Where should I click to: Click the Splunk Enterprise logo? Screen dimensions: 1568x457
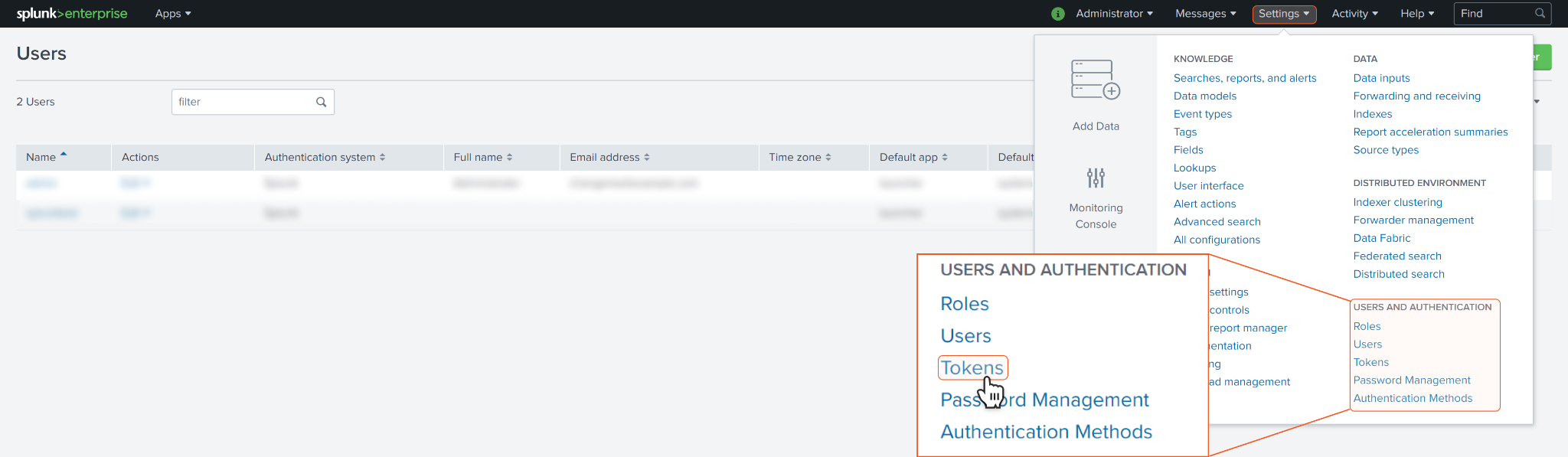click(72, 14)
